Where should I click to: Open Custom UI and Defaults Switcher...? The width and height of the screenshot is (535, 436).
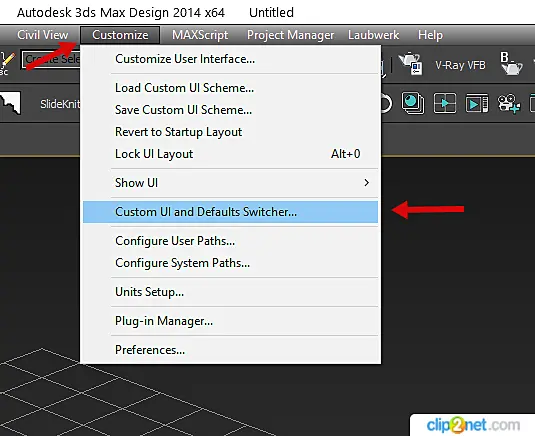coord(230,212)
